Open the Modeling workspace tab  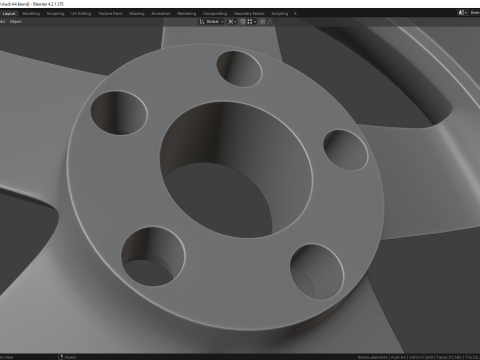(x=31, y=14)
